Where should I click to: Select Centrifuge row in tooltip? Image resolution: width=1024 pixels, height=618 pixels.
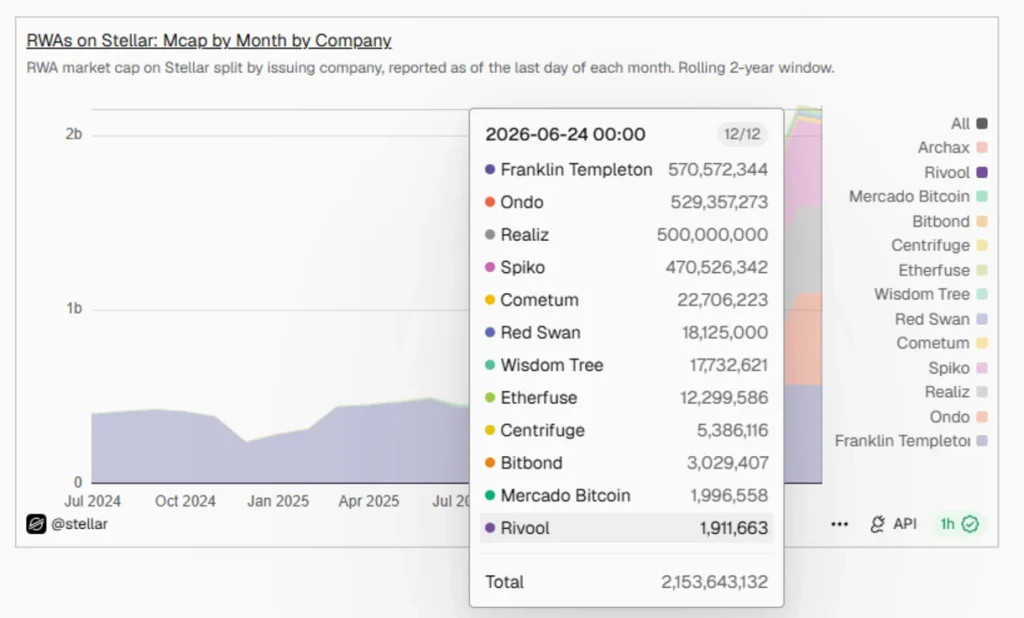626,431
